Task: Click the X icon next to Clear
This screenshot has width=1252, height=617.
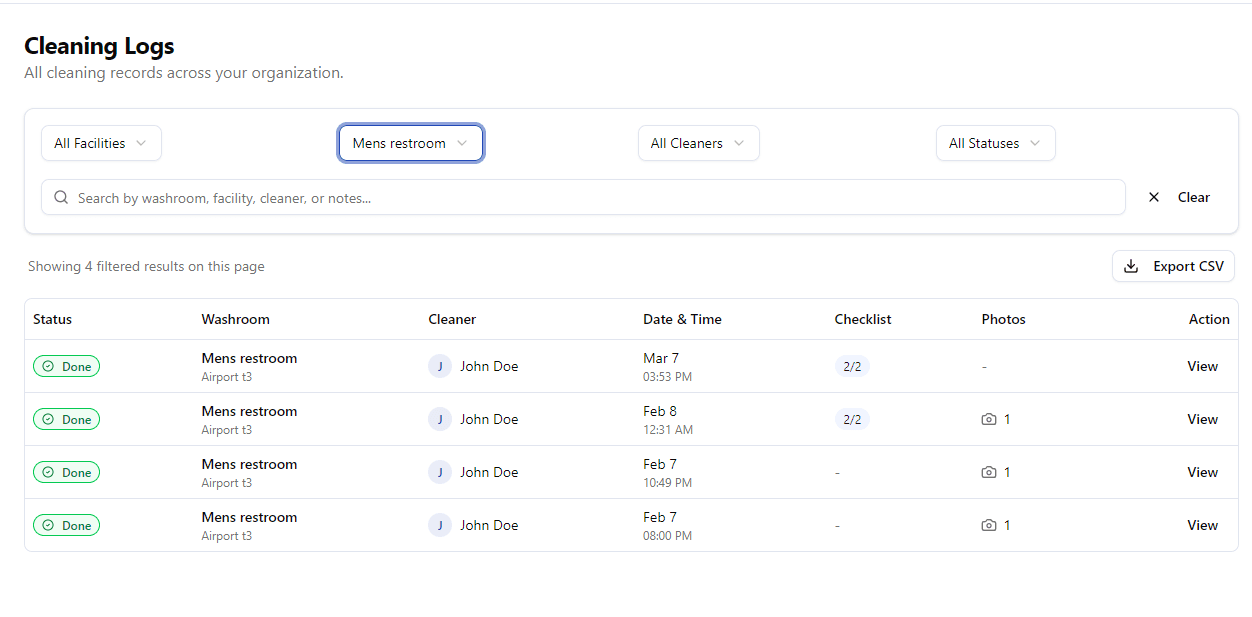Action: coord(1154,197)
